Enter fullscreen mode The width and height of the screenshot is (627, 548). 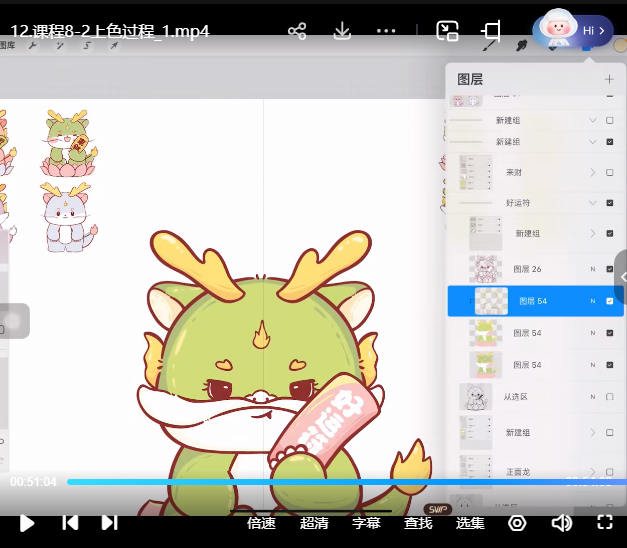604,522
